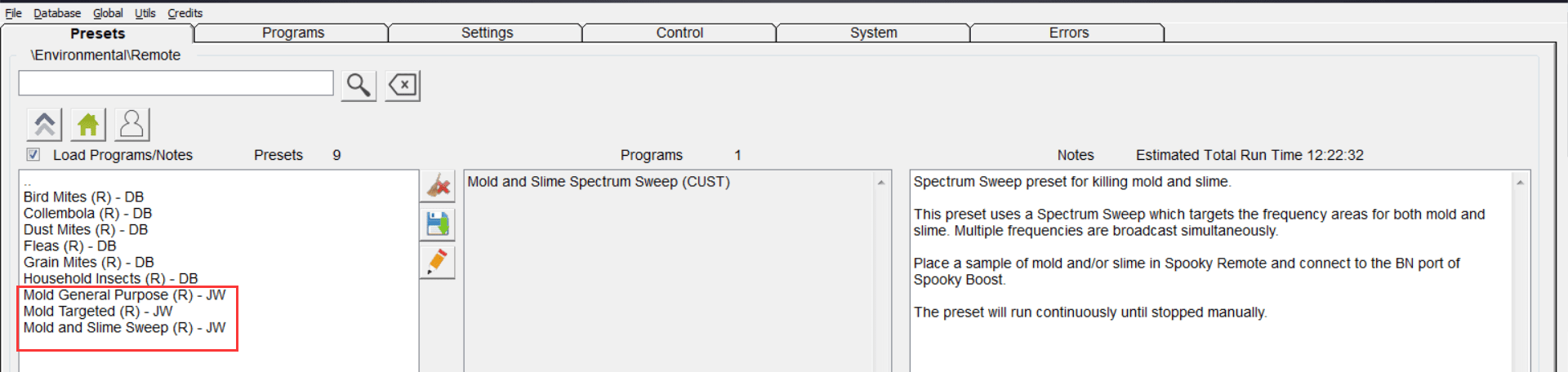Open the Database menu
The width and height of the screenshot is (1568, 372).
click(57, 13)
